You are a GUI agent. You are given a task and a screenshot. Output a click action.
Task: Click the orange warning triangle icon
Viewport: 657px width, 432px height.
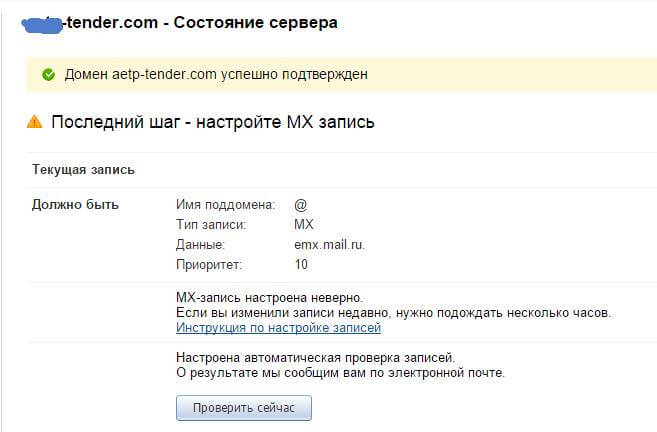(35, 122)
